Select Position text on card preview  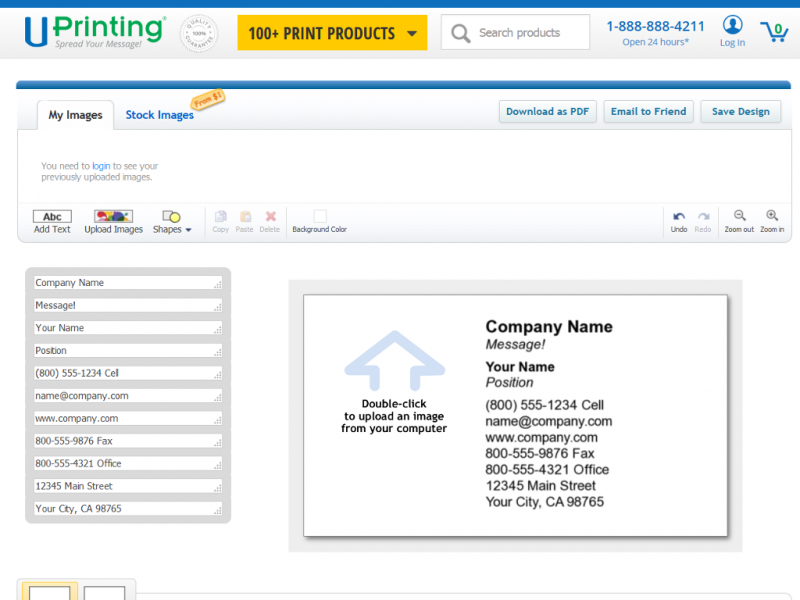pyautogui.click(x=509, y=383)
